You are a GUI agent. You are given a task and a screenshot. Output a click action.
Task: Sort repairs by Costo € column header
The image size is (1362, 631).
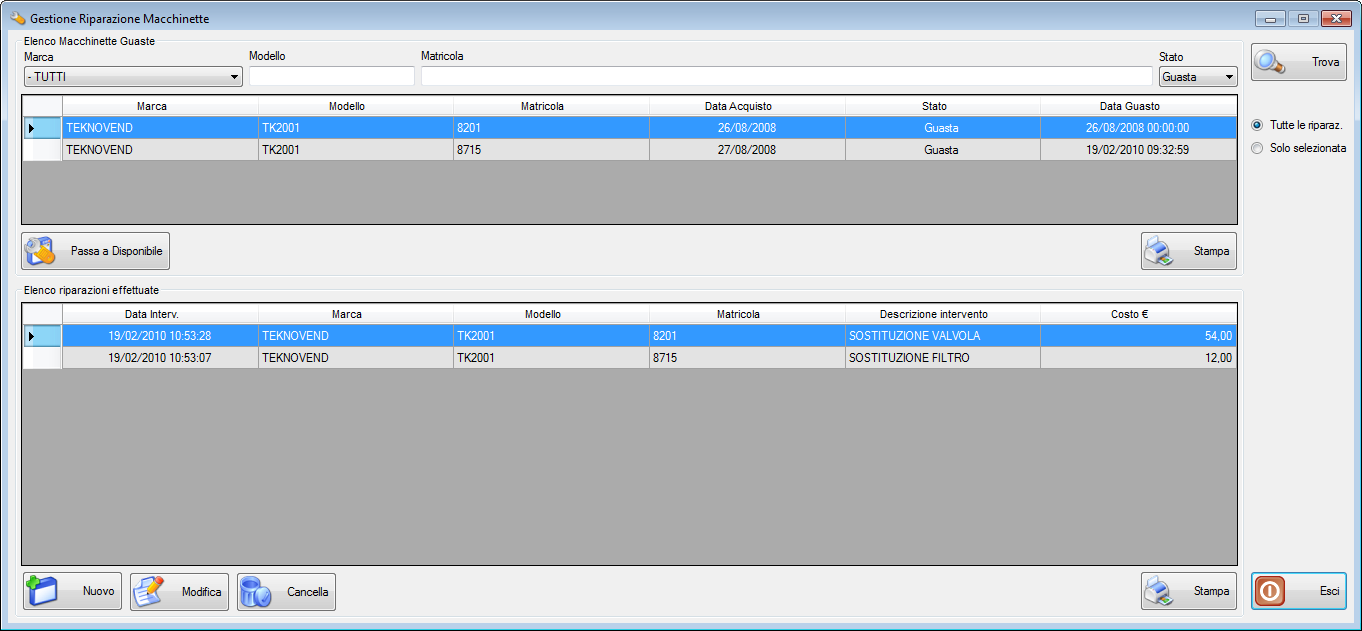[x=1137, y=314]
